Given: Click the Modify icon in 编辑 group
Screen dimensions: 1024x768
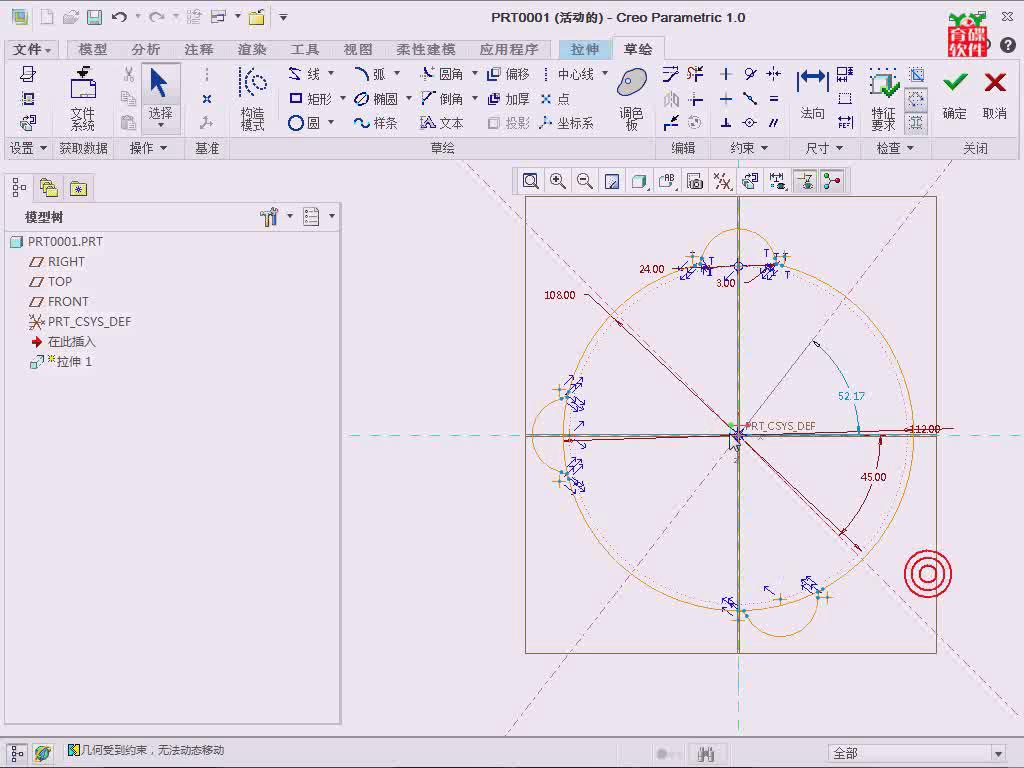Looking at the screenshot, I should tap(671, 74).
